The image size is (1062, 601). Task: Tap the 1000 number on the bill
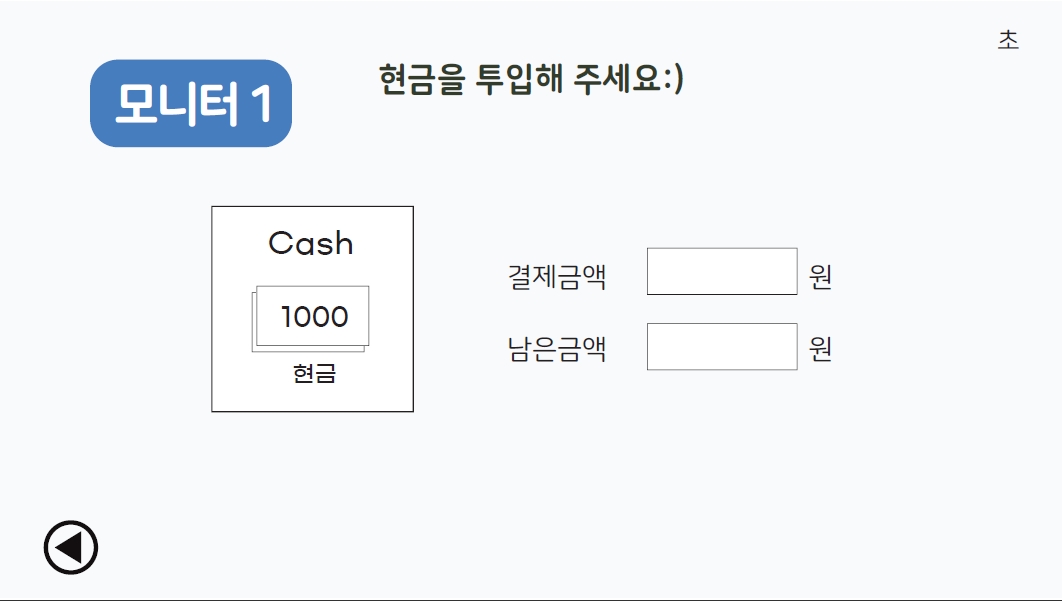pos(315,317)
